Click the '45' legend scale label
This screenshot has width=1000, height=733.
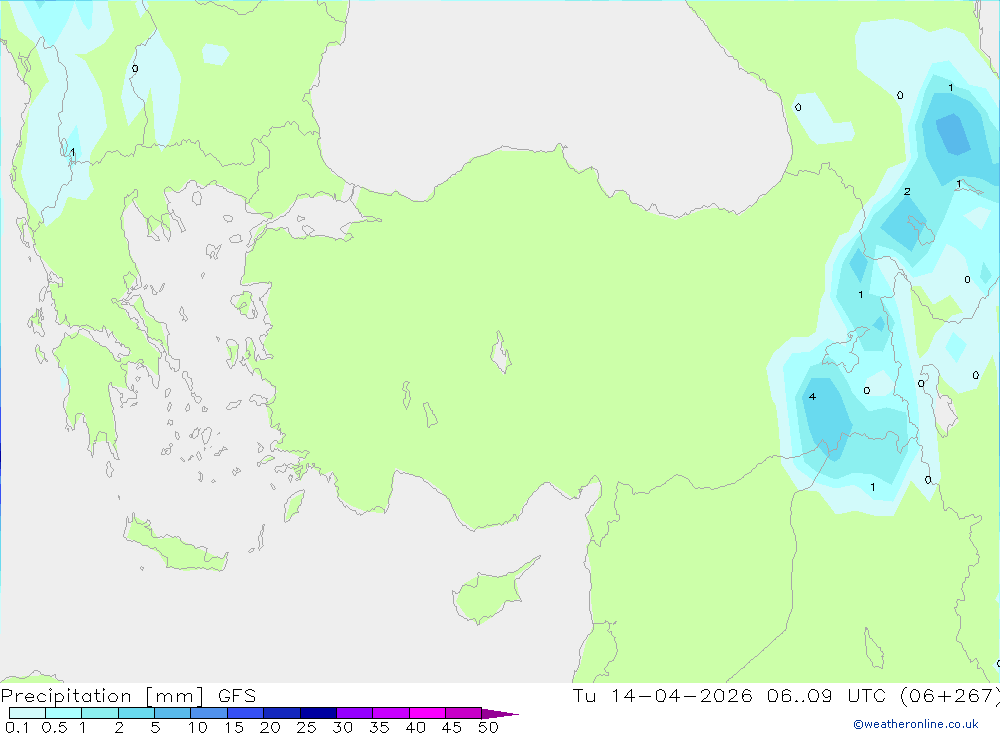click(452, 727)
